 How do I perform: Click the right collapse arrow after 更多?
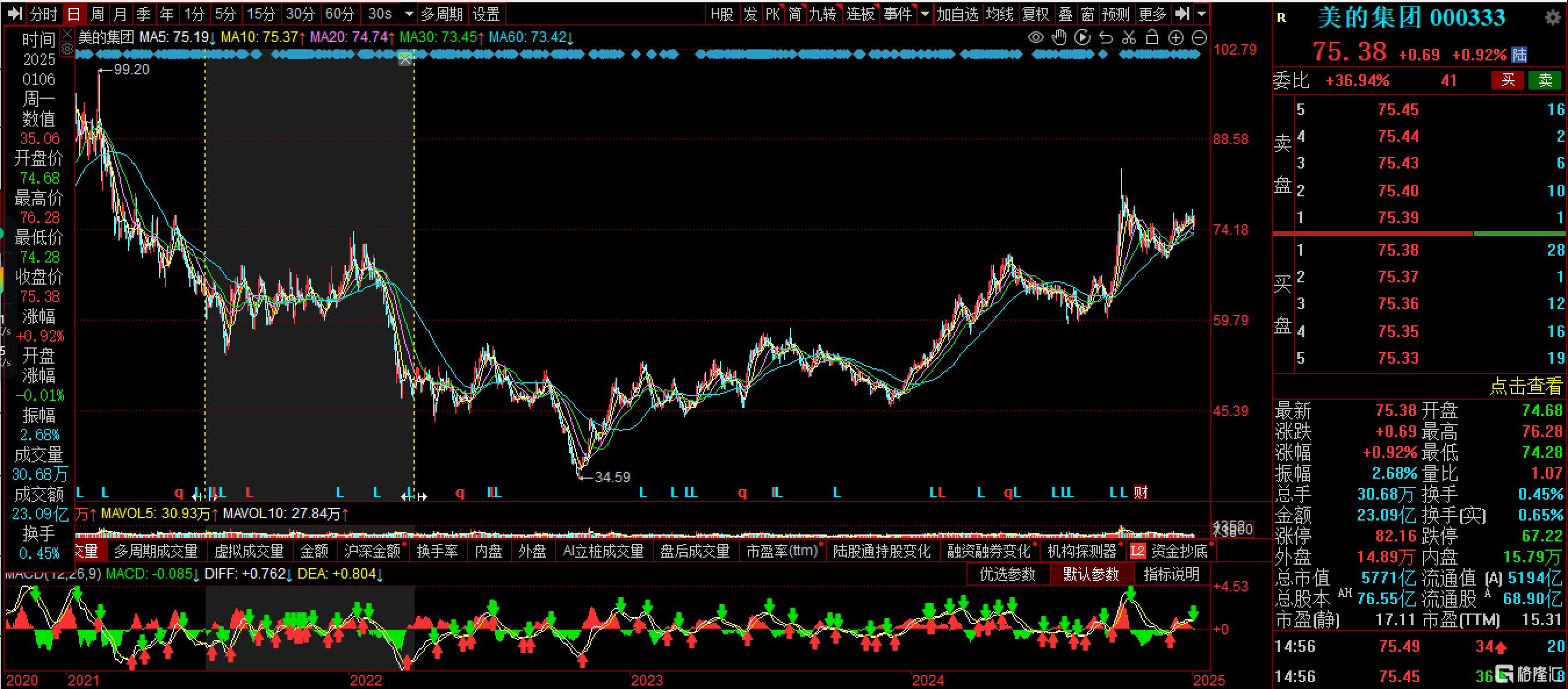click(1182, 13)
